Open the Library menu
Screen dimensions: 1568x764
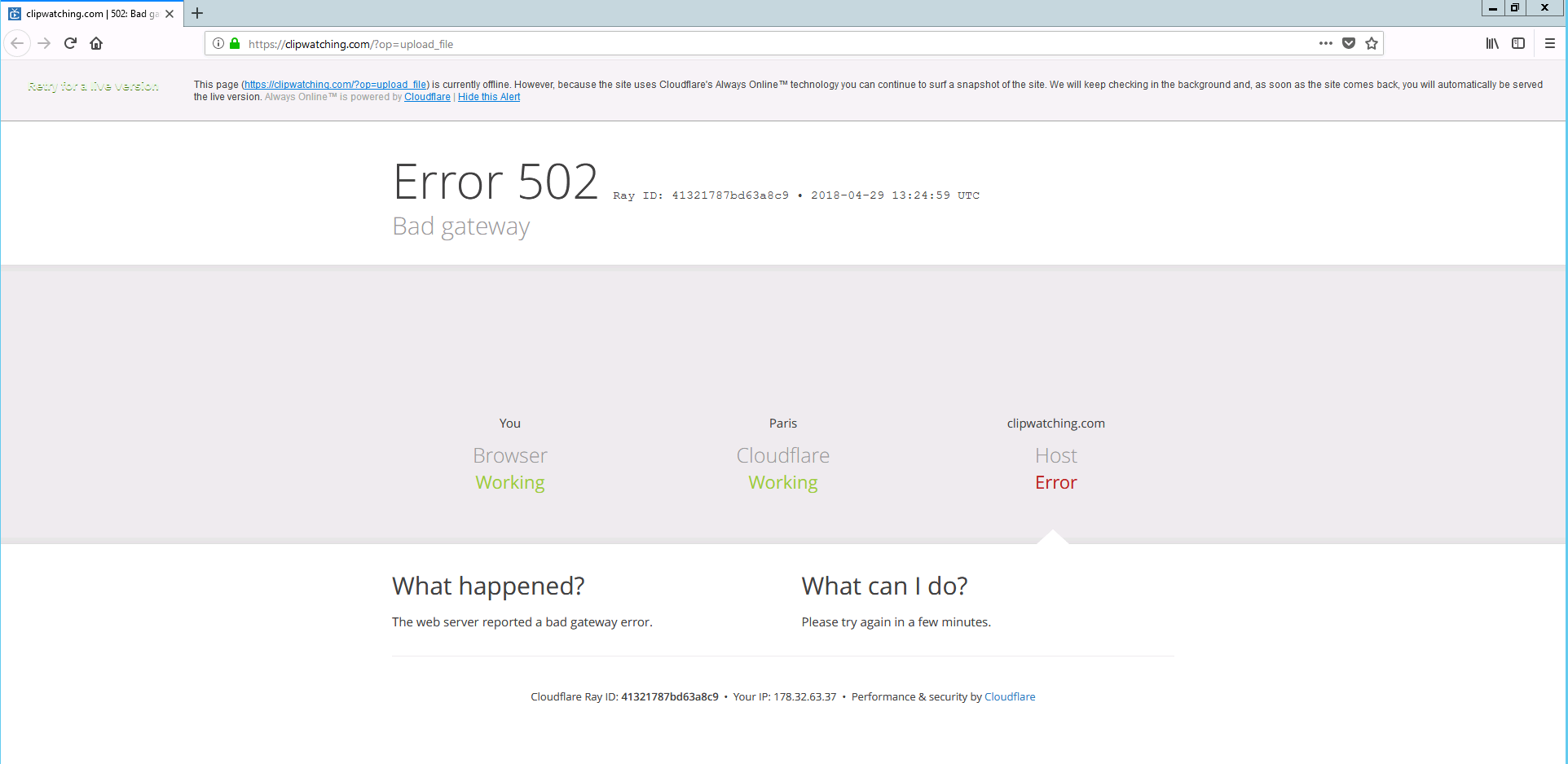click(x=1492, y=43)
